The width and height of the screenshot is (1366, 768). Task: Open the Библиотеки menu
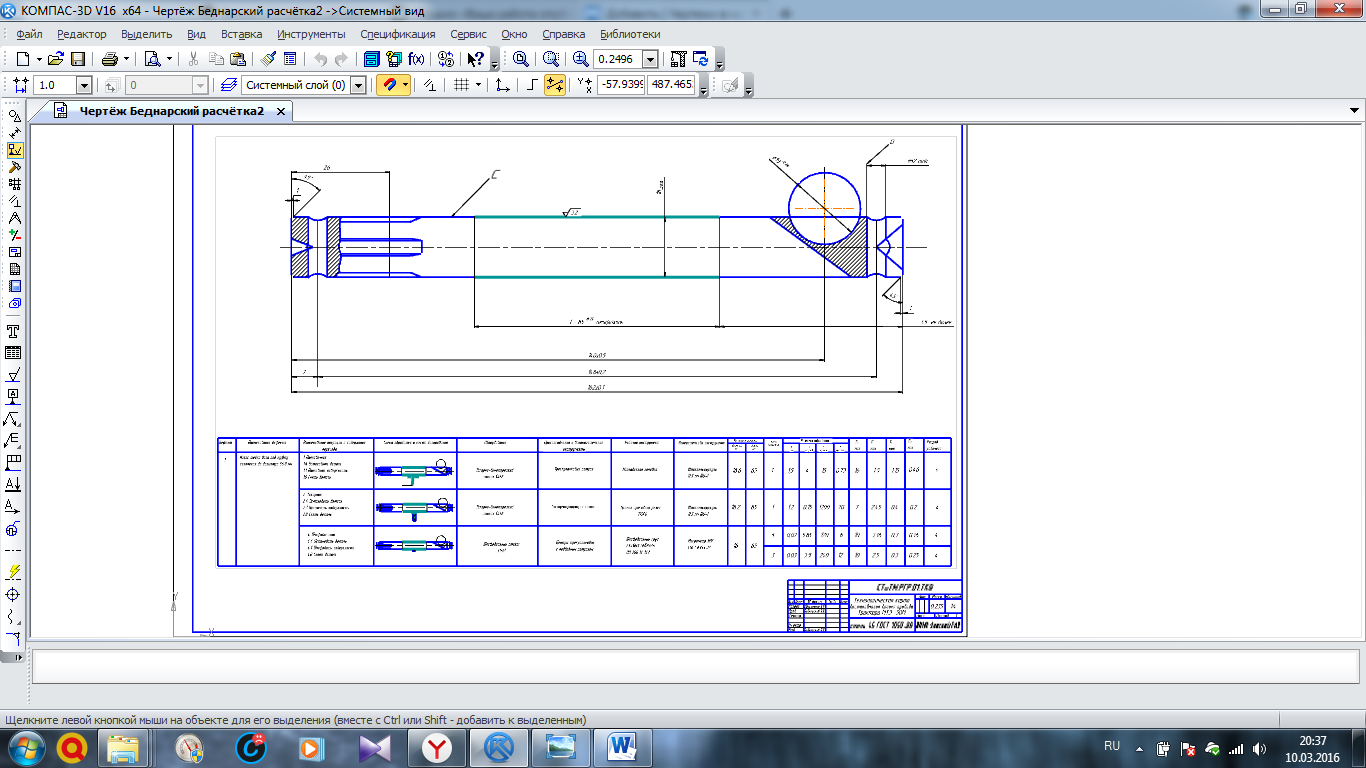(x=630, y=34)
